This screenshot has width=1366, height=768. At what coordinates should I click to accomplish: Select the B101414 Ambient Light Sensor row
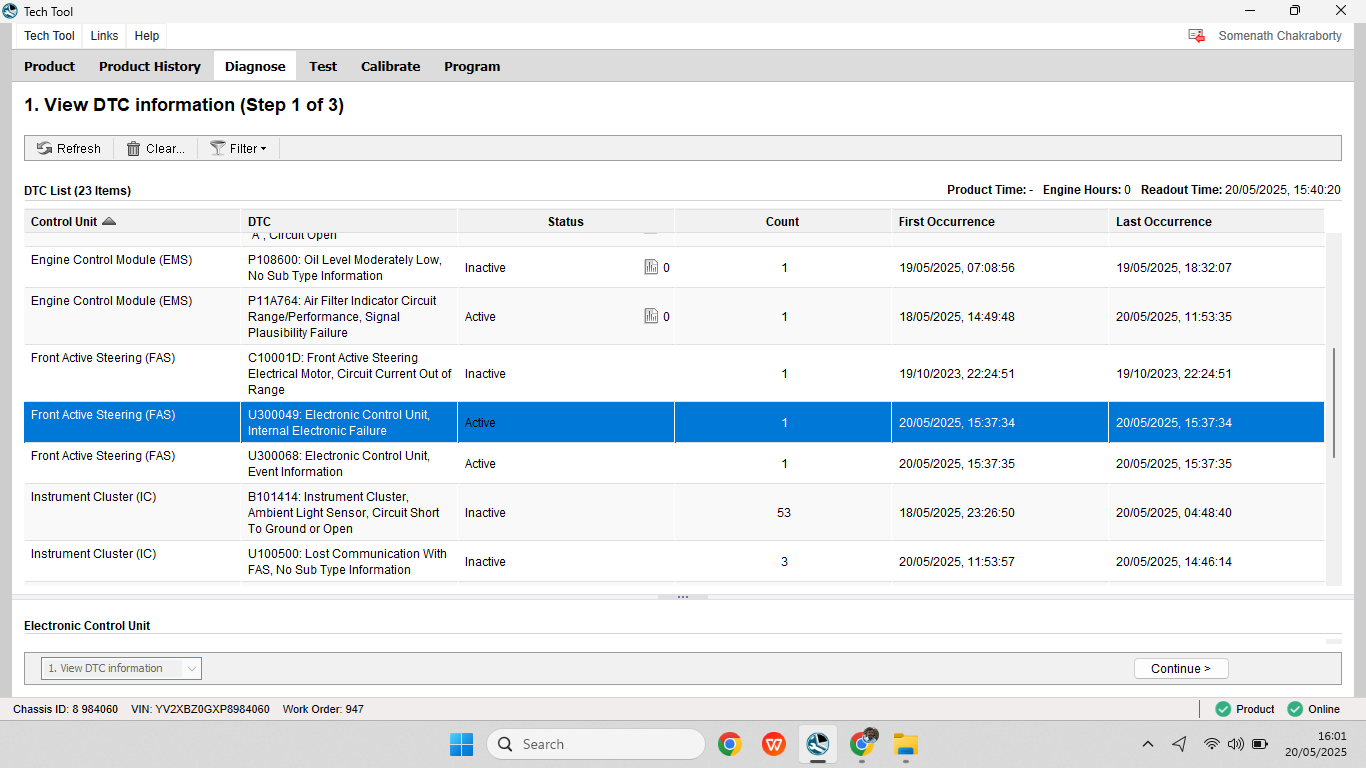(674, 512)
